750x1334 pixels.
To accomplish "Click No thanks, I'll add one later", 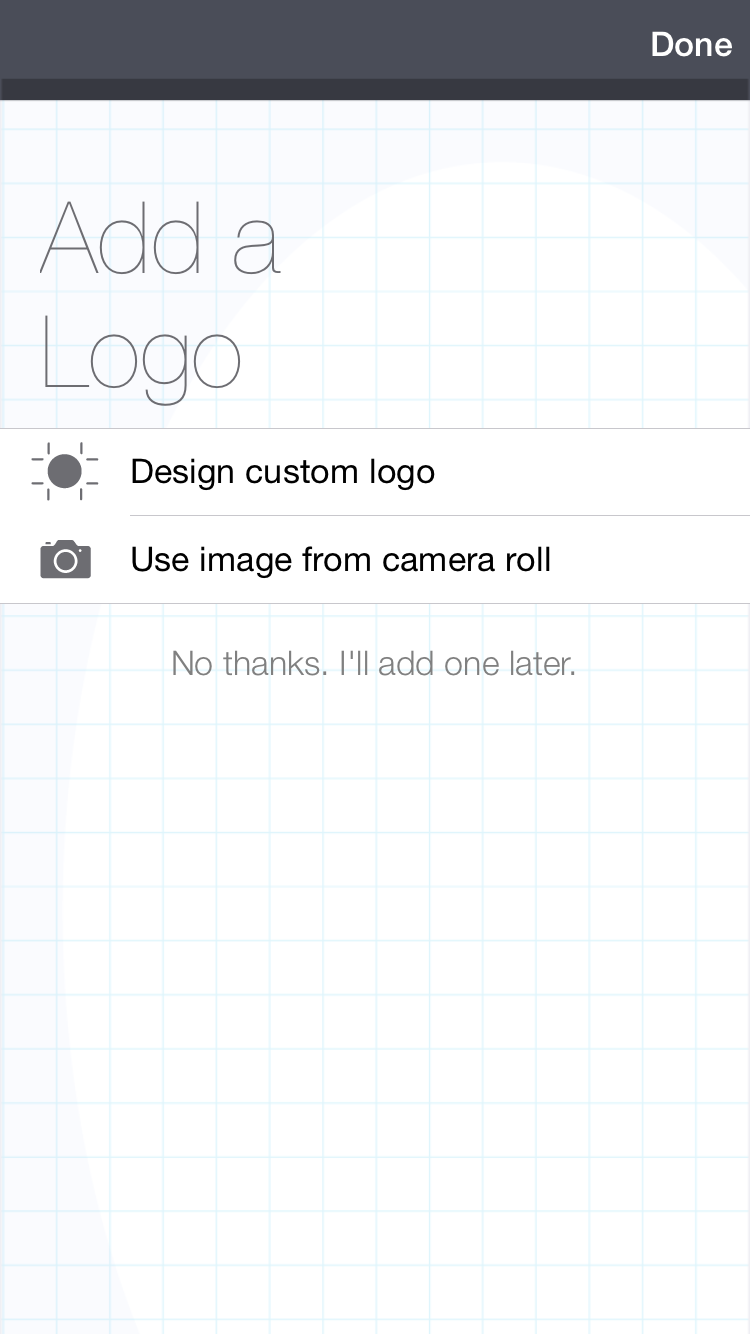I will pyautogui.click(x=374, y=663).
